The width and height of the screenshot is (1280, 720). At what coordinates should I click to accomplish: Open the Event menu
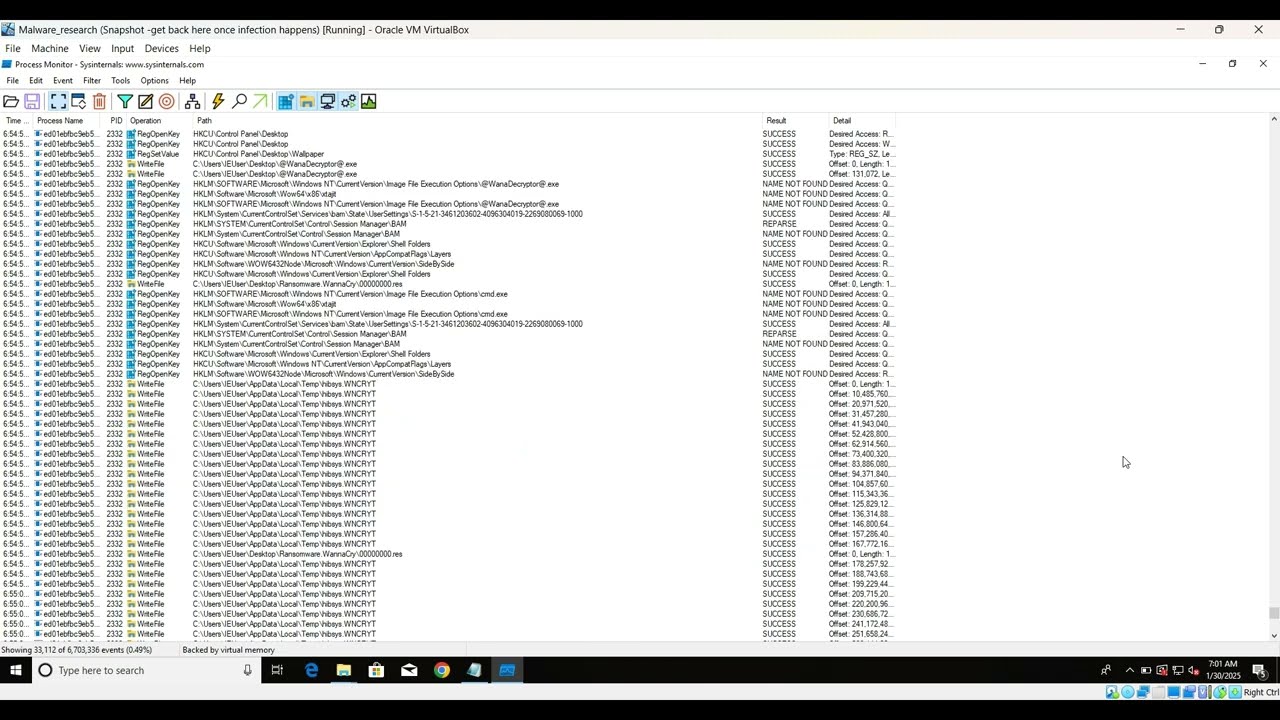63,81
